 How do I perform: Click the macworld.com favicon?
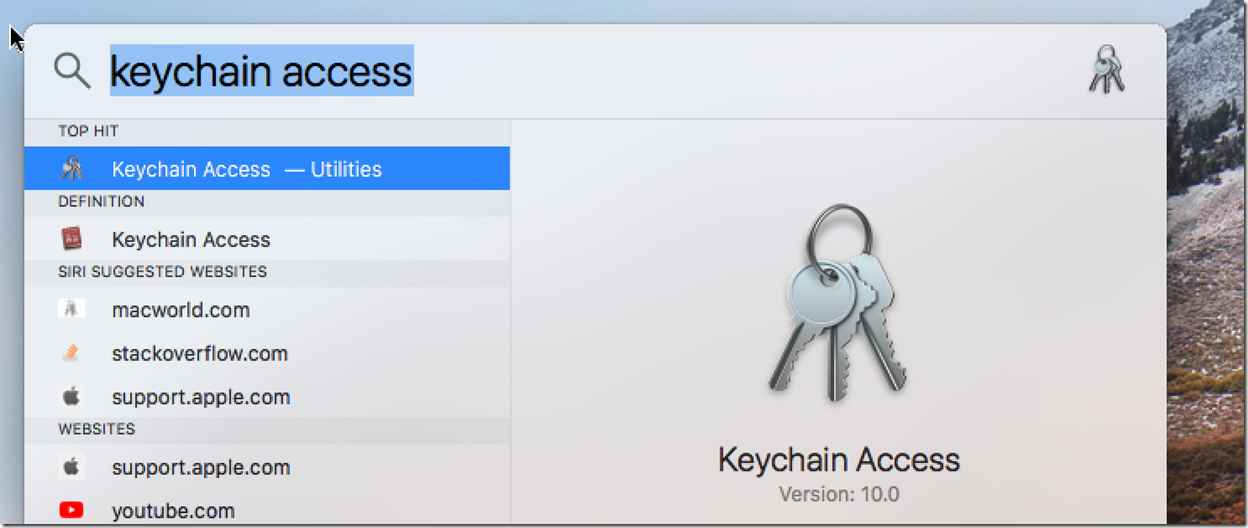point(71,309)
